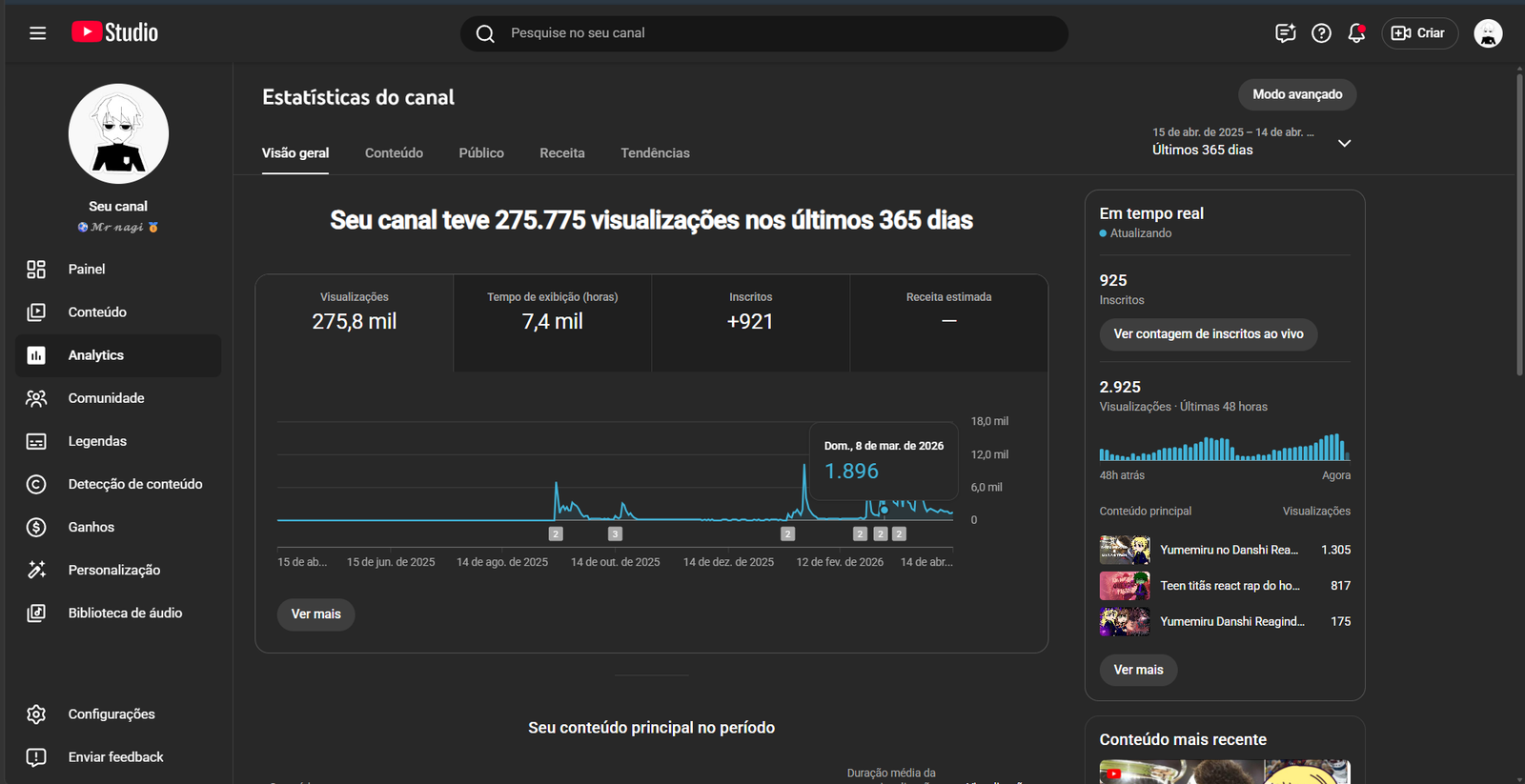Image resolution: width=1525 pixels, height=784 pixels.
Task: Open Yumemiru no Danshi Rea... video thumbnail
Action: [1125, 550]
